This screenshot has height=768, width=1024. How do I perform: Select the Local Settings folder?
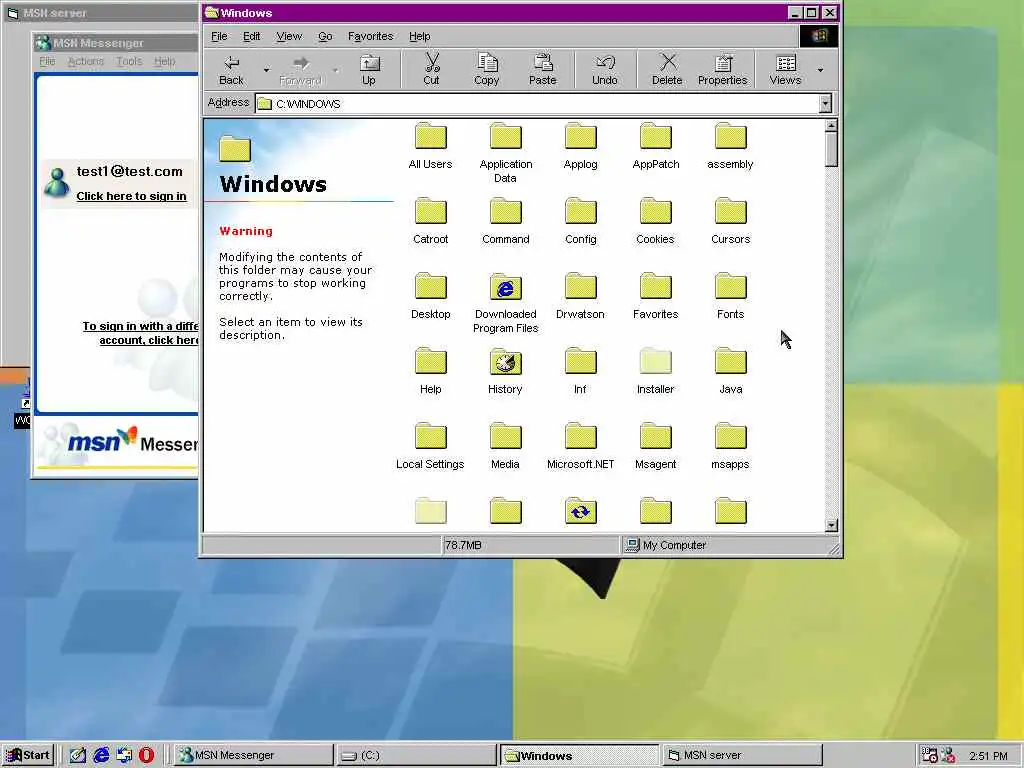click(x=430, y=447)
